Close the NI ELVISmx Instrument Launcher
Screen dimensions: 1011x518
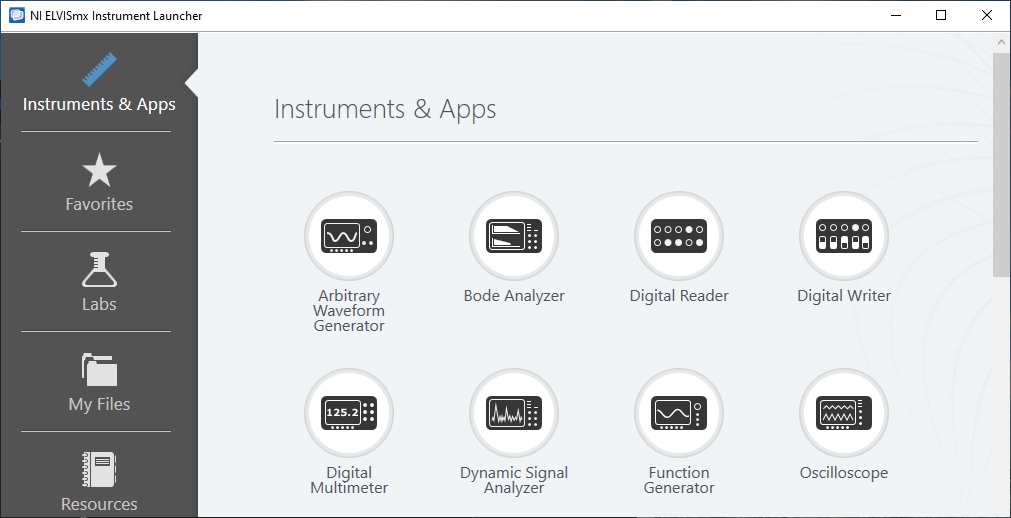[x=987, y=16]
